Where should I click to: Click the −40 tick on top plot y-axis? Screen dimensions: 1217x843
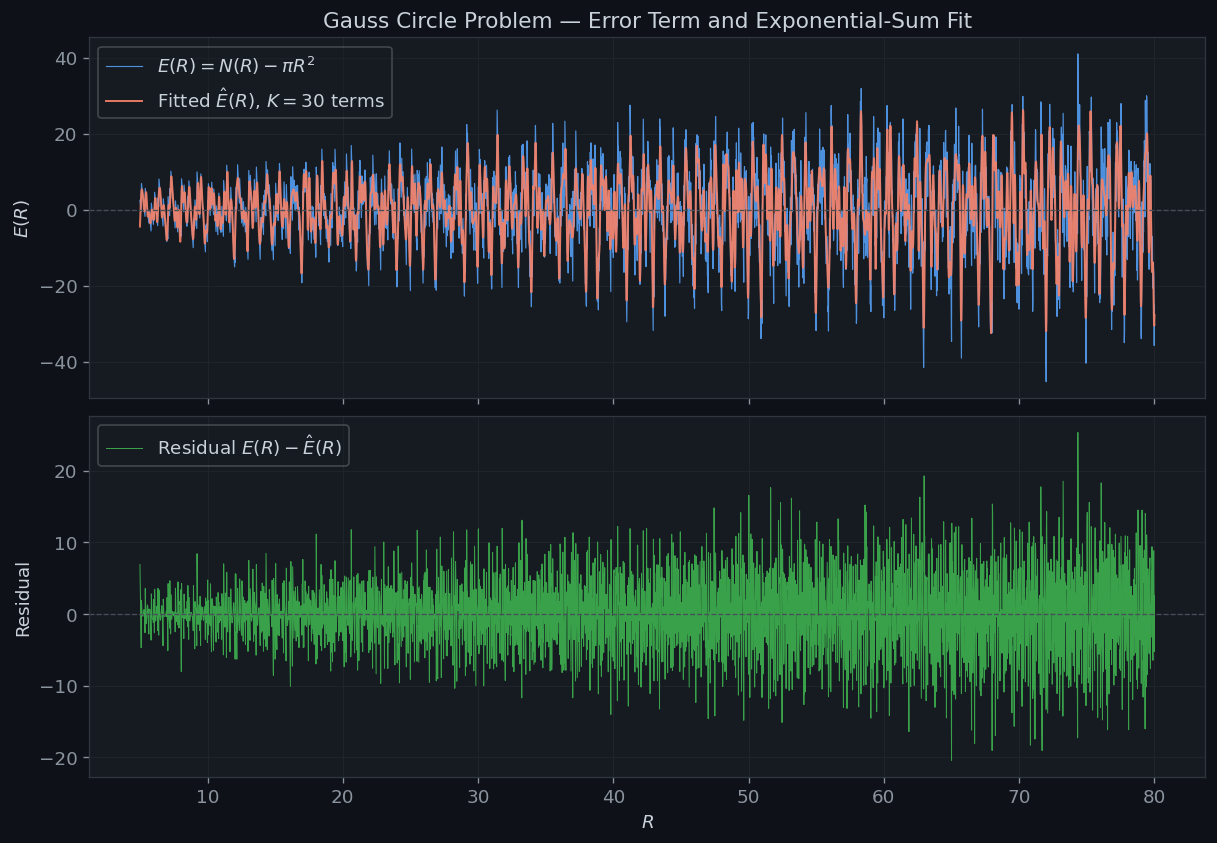coord(58,362)
